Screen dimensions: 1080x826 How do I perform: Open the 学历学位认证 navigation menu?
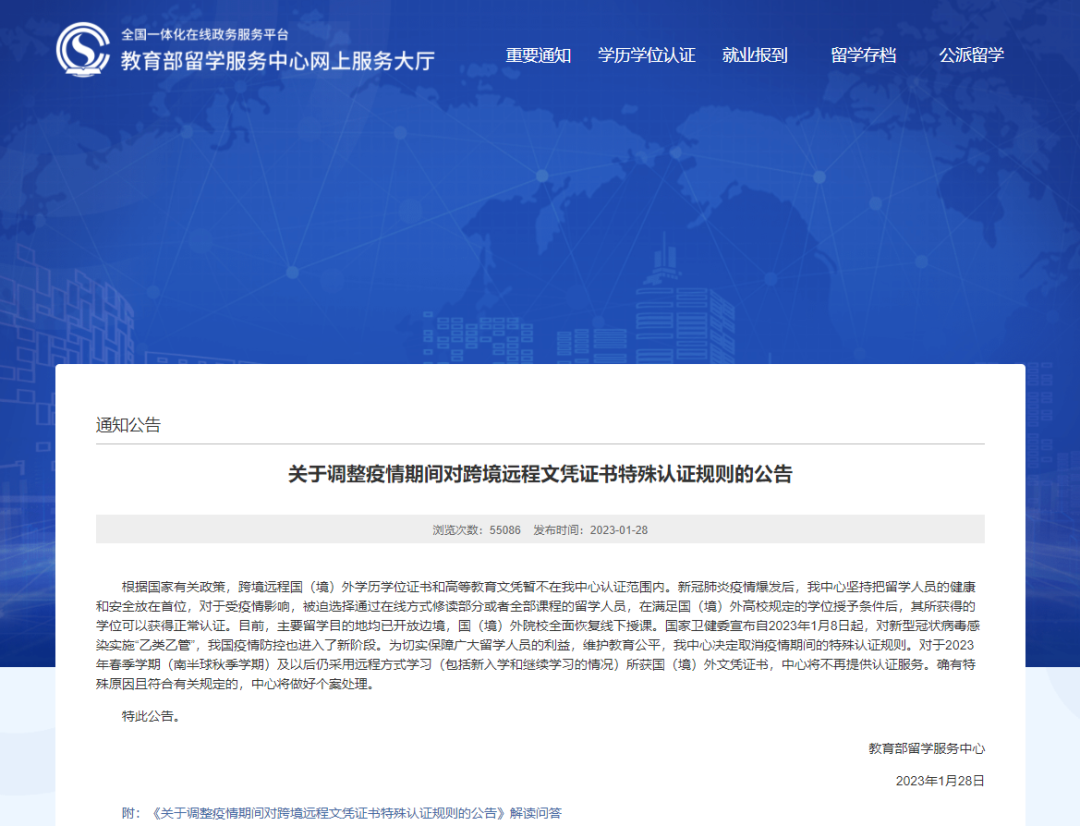point(645,56)
